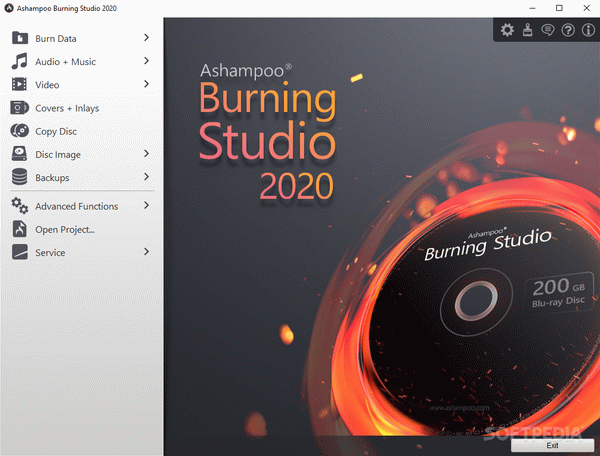Choose the Copy Disc menu item
The width and height of the screenshot is (600, 456).
(x=80, y=131)
